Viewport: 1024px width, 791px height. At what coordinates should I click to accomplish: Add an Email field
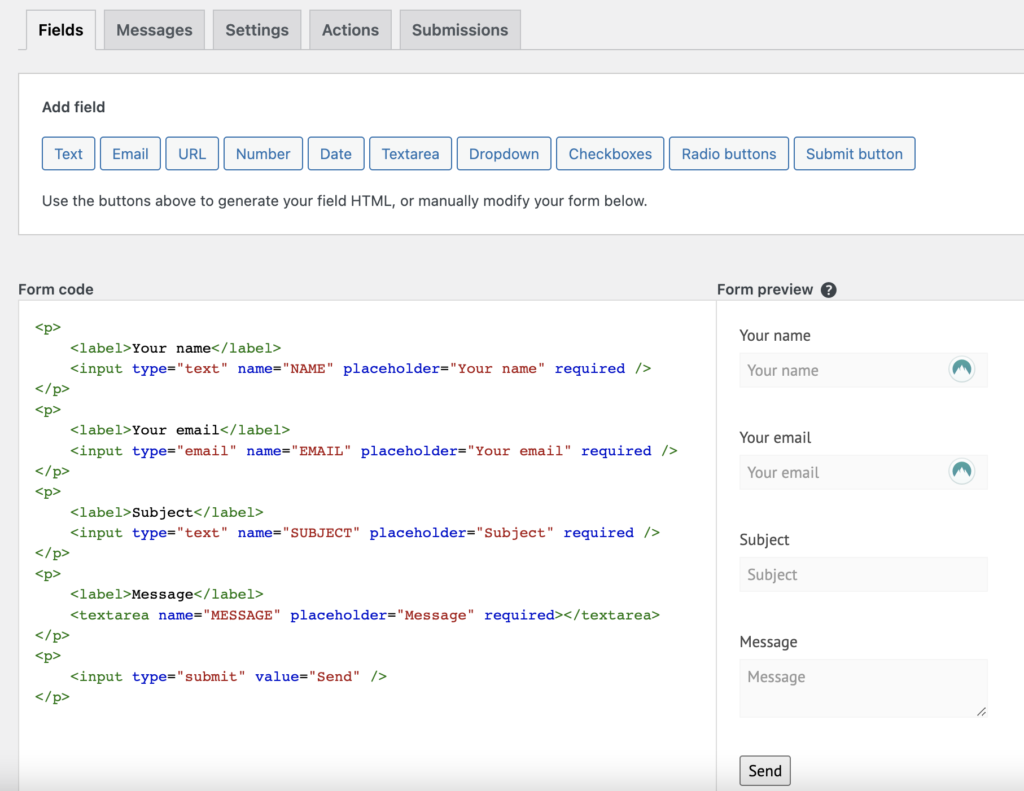(130, 153)
